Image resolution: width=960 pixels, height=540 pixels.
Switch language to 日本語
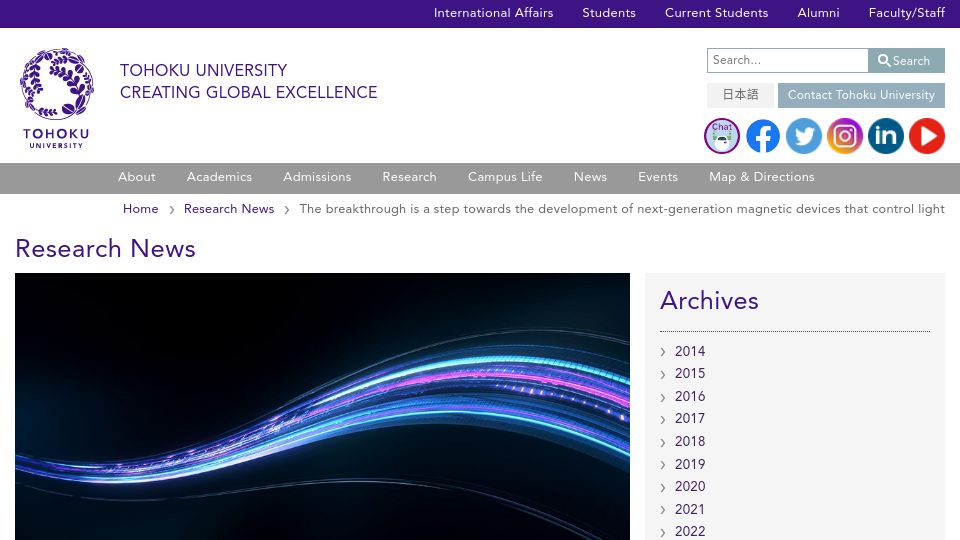pyautogui.click(x=740, y=95)
